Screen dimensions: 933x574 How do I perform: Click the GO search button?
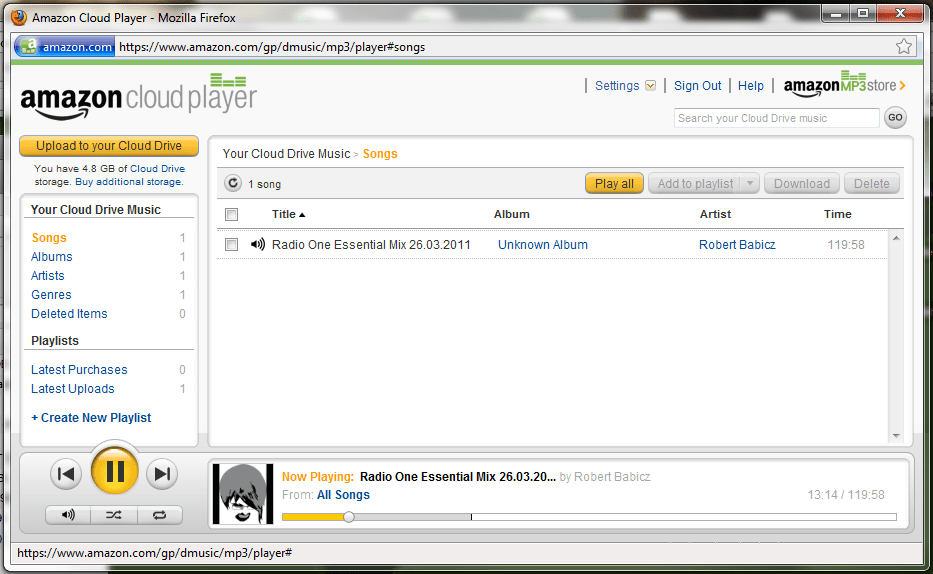click(895, 118)
